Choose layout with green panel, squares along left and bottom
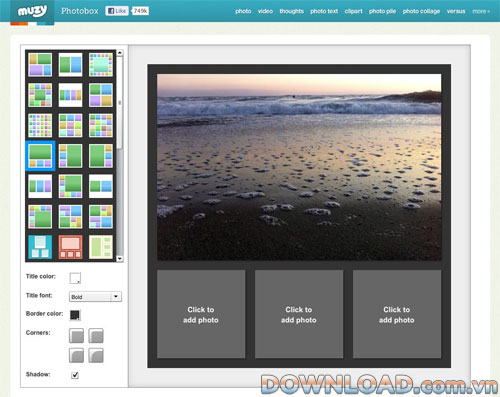 70,186
